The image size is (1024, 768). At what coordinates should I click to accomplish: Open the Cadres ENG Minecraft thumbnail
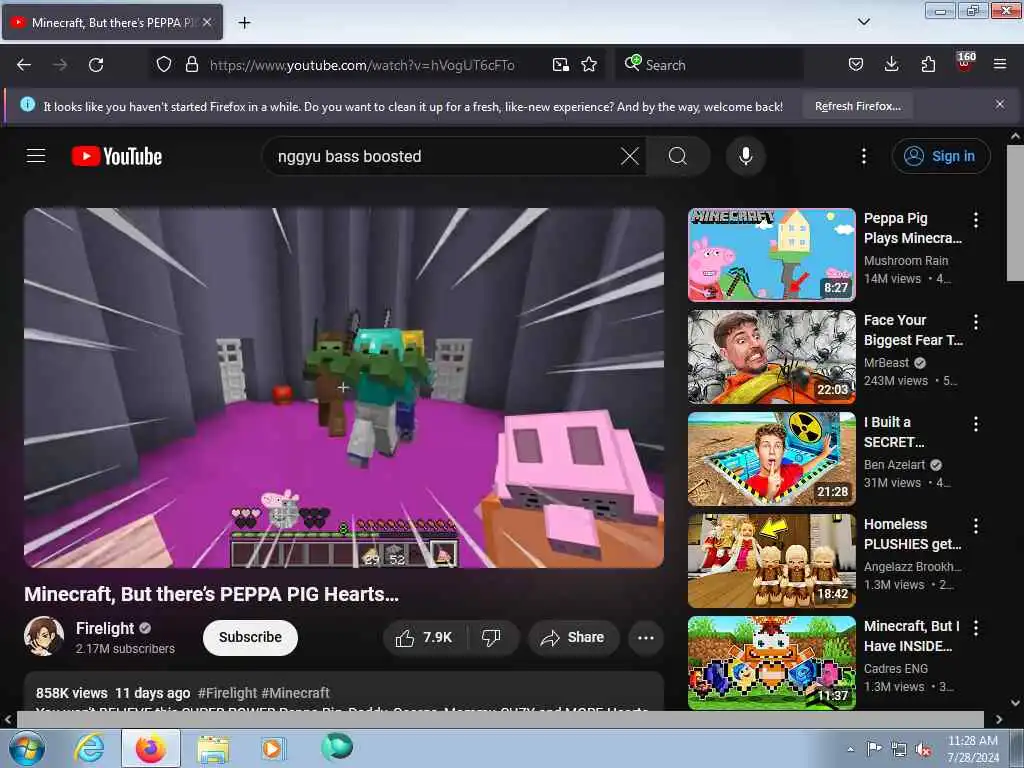(771, 663)
